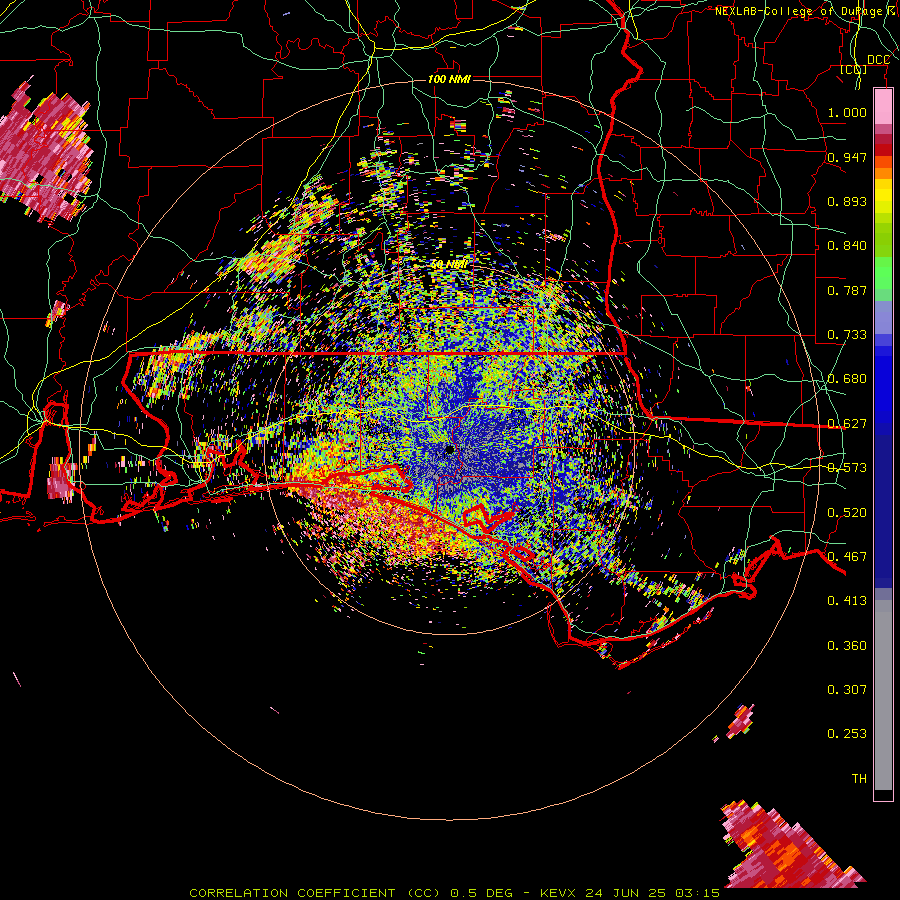Viewport: 900px width, 900px height.
Task: Click the 0.5 DEG elevation text in the caption
Action: 481,893
